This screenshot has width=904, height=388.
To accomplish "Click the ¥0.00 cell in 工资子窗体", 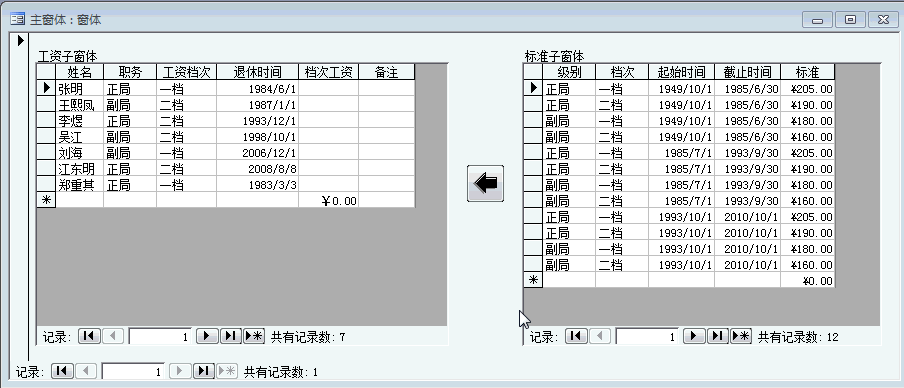I will click(329, 200).
